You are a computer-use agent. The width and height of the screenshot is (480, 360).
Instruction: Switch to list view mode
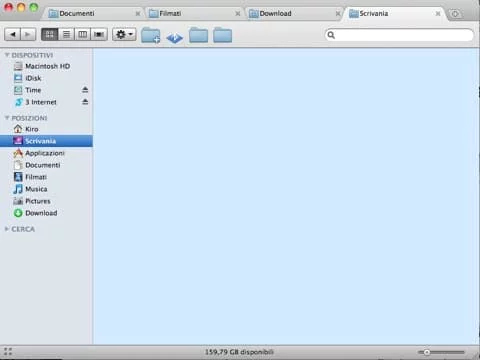(x=66, y=34)
